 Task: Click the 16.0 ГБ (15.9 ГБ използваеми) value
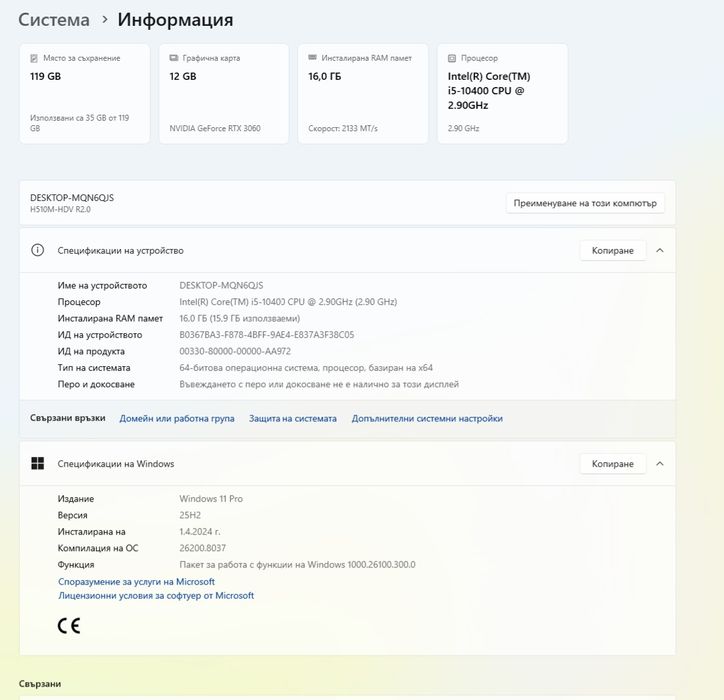coord(240,319)
